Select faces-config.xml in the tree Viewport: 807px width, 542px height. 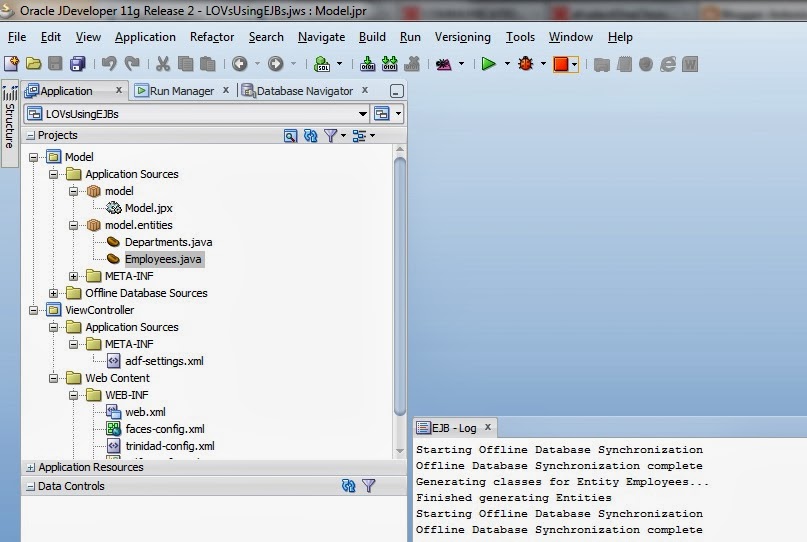165,429
